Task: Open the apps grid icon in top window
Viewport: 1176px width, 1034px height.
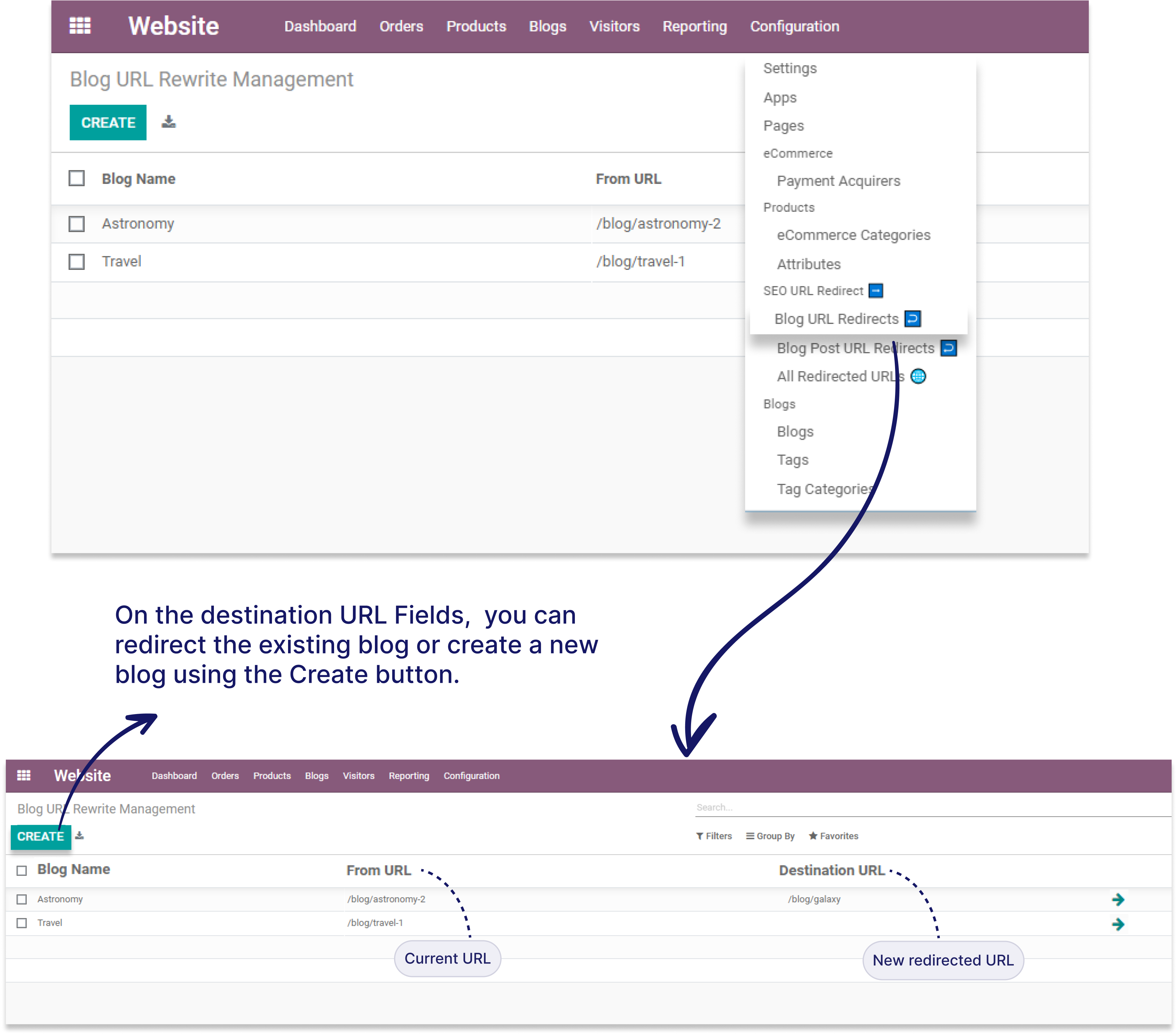Action: point(80,26)
